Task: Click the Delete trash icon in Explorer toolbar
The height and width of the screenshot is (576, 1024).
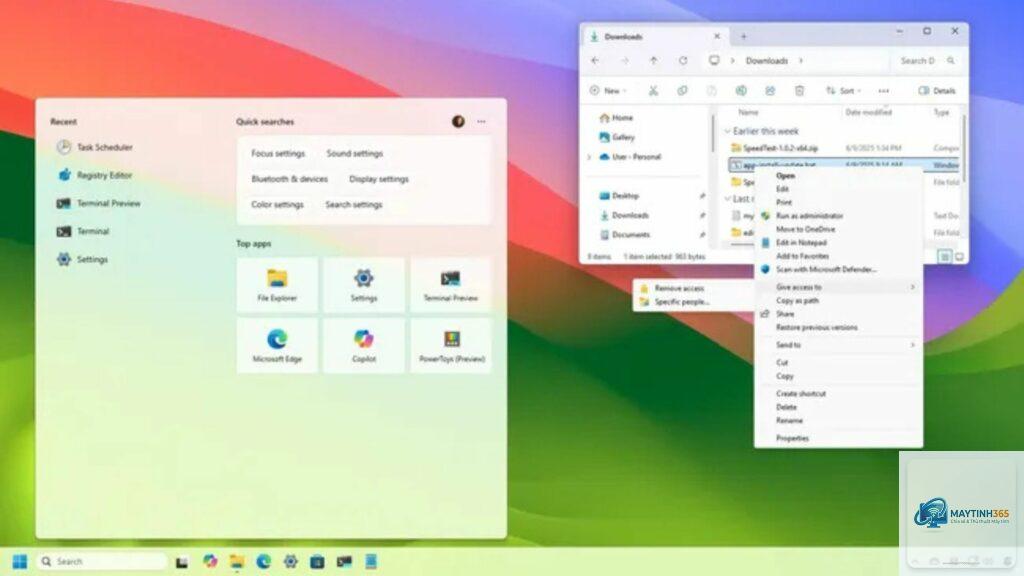Action: click(799, 91)
